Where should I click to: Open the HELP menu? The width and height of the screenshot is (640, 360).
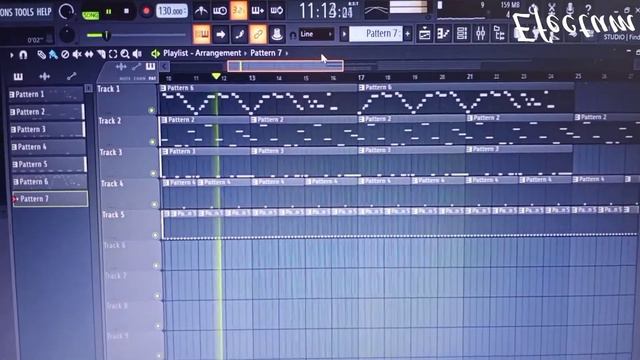(x=44, y=12)
